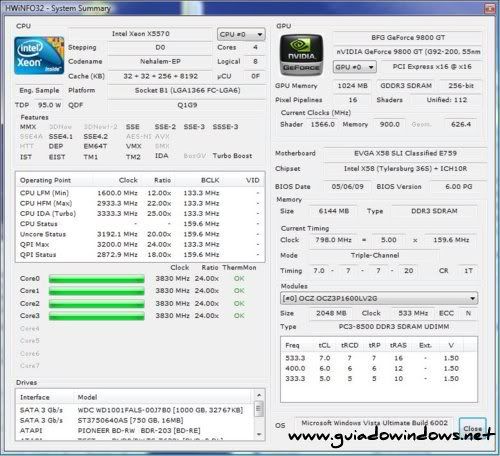This screenshot has width=500, height=456.
Task: Click the Core3 usage bar
Action: pyautogui.click(x=97, y=316)
